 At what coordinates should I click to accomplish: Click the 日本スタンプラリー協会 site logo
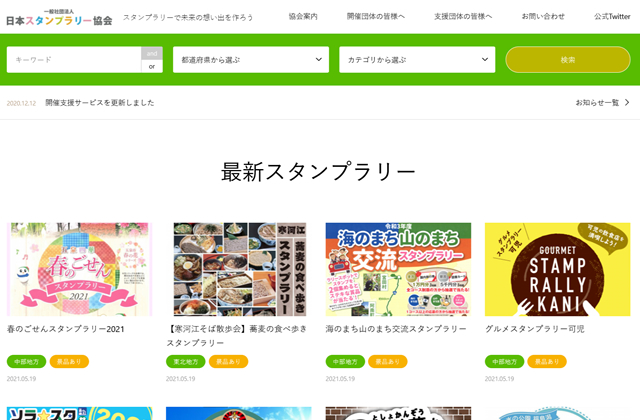tap(59, 18)
